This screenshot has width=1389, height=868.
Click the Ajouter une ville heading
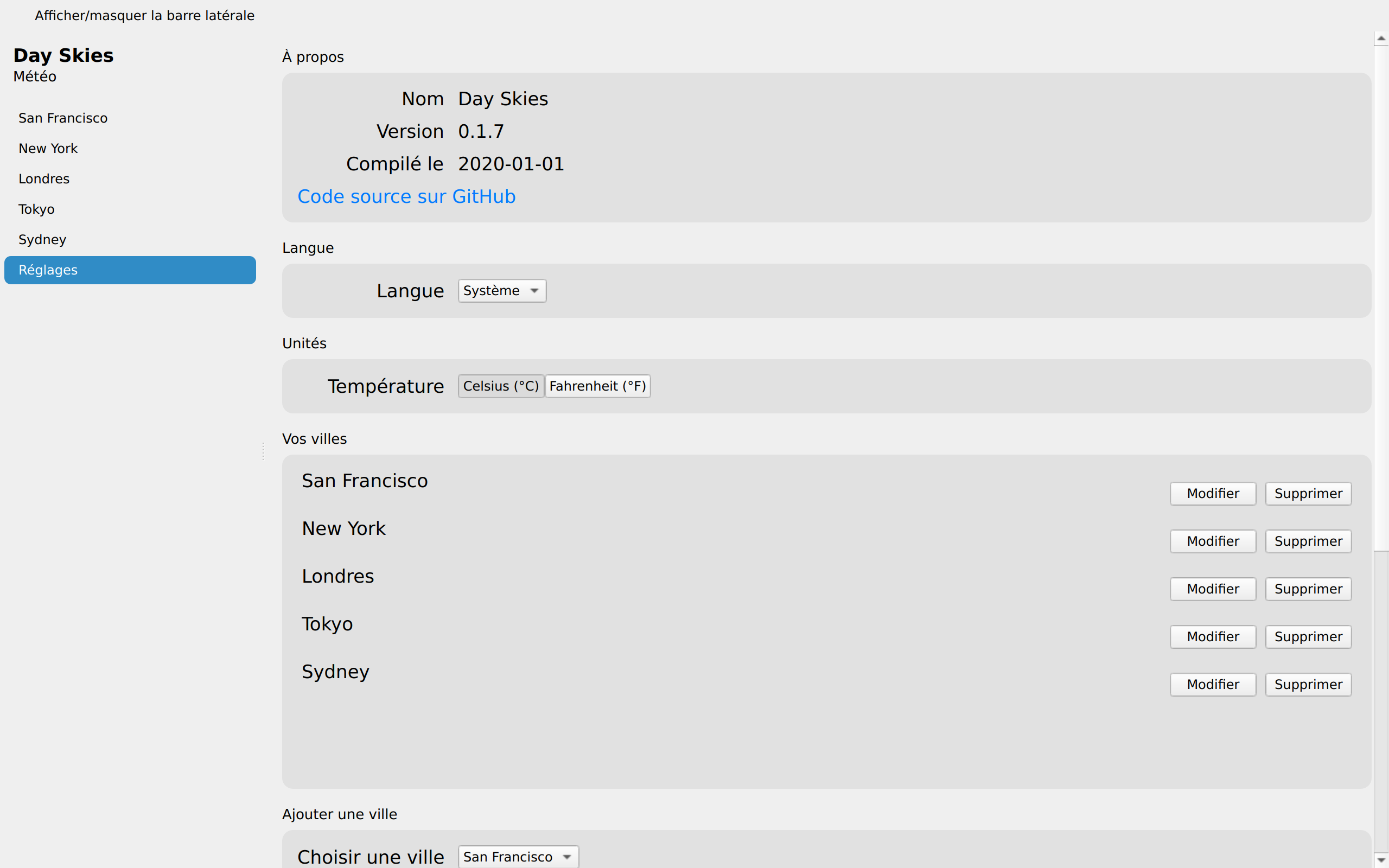[339, 814]
